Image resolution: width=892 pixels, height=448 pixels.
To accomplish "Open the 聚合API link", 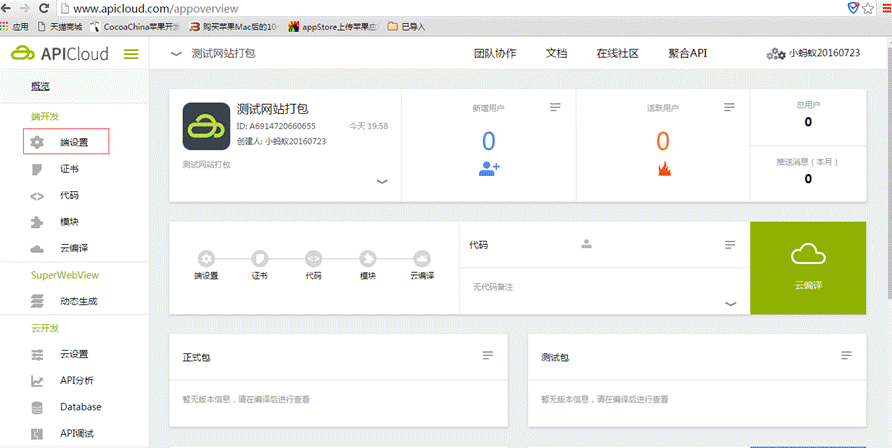I will click(688, 54).
